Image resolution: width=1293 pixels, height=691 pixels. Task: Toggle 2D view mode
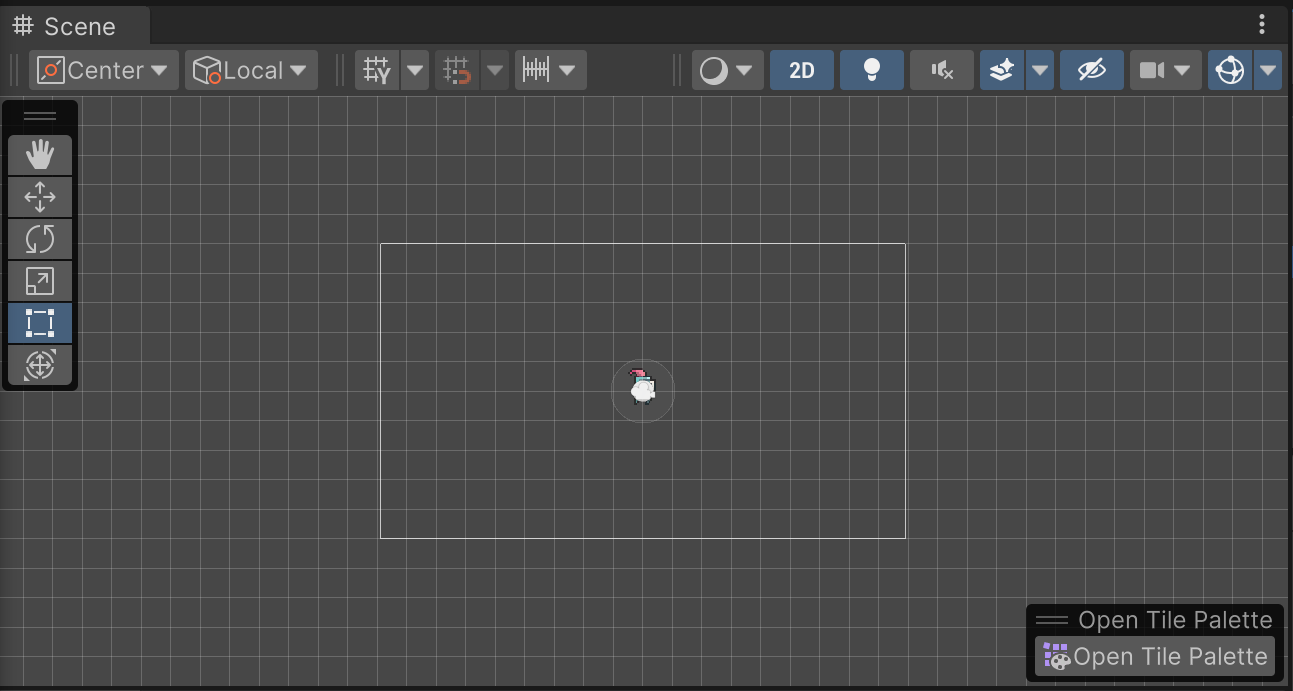(802, 70)
